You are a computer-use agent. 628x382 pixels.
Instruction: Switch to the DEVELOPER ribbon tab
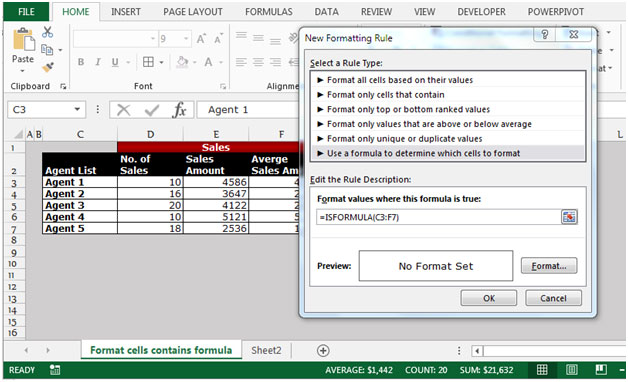click(481, 12)
